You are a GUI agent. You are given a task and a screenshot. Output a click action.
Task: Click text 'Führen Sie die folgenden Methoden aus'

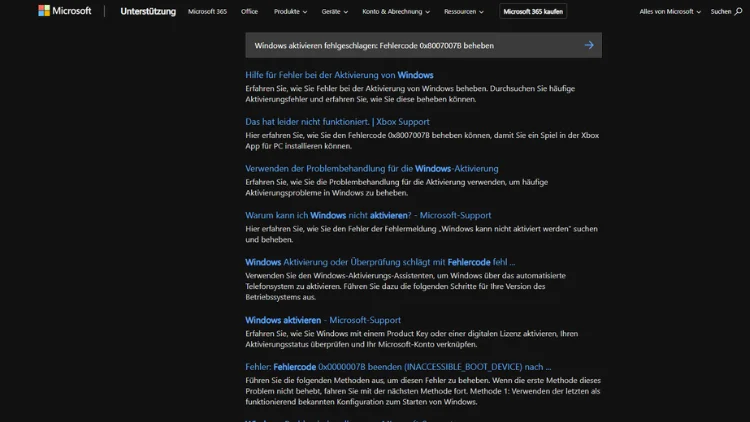[423, 391]
